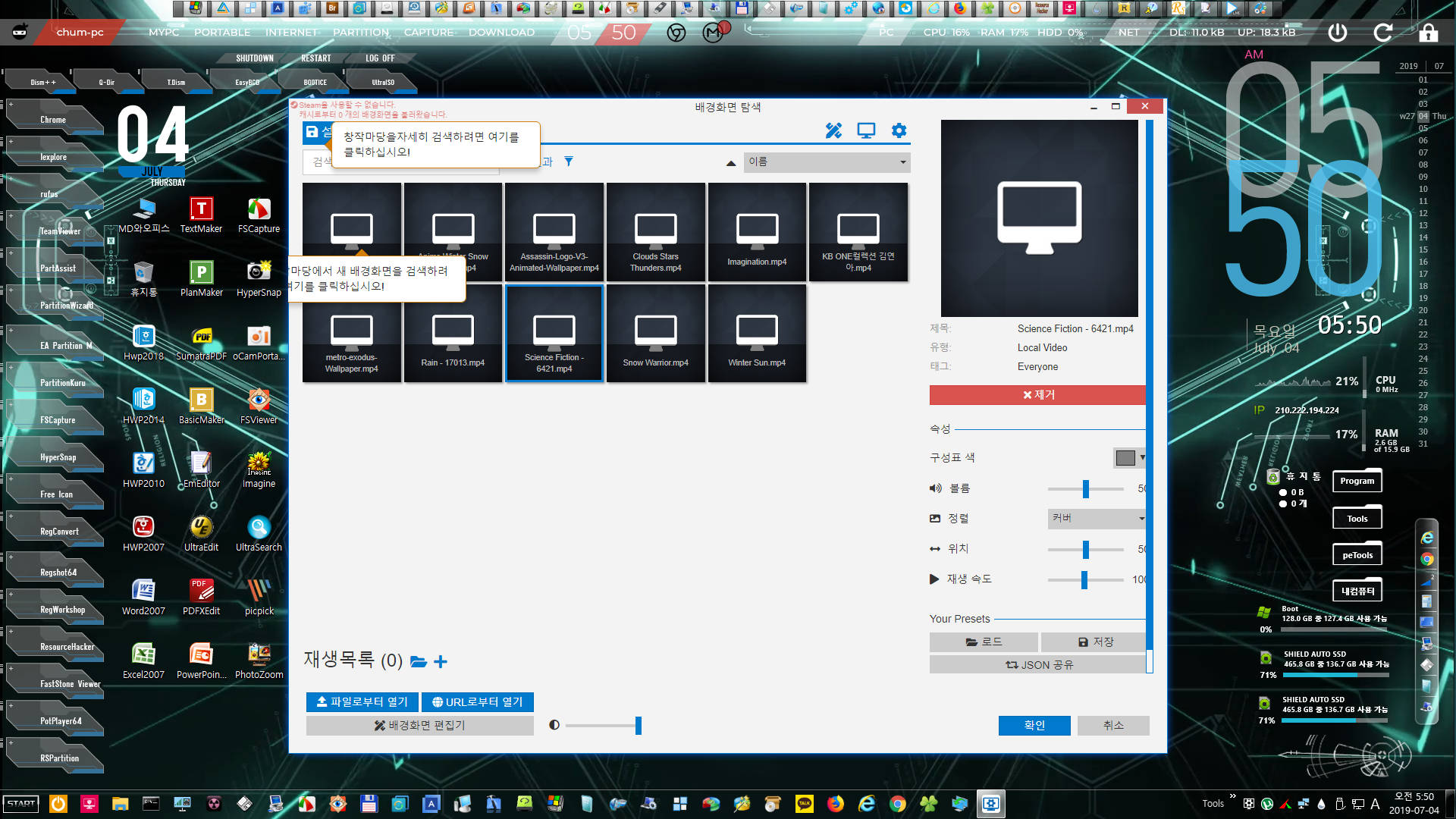Click the 구성표 색 color swatch
This screenshot has width=1456, height=819.
[1125, 457]
